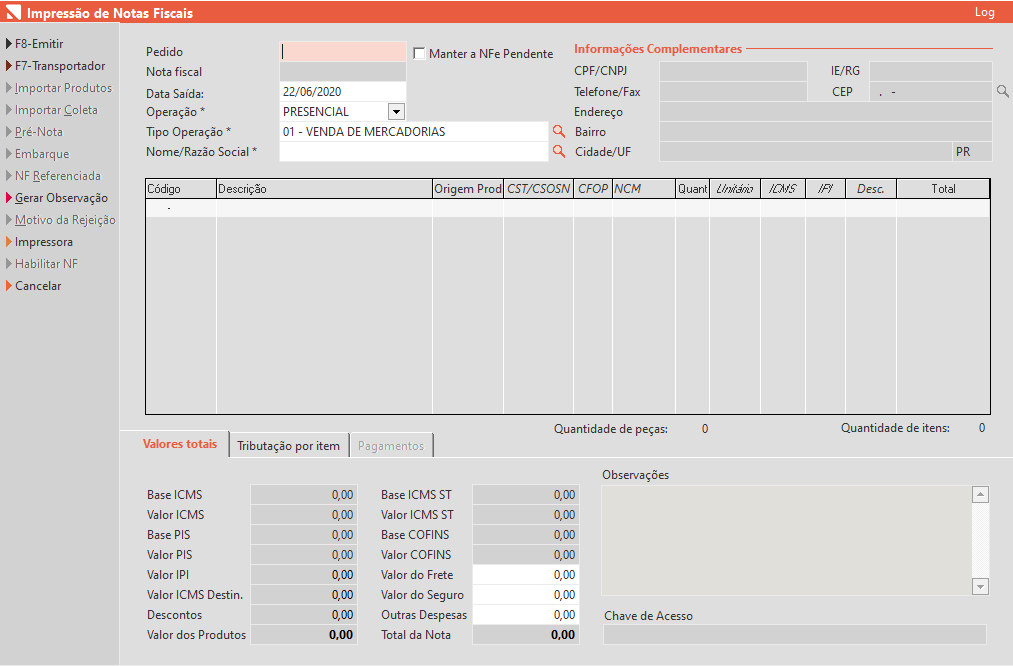
Task: Click the Cidade/UF city field
Action: pyautogui.click(x=806, y=152)
